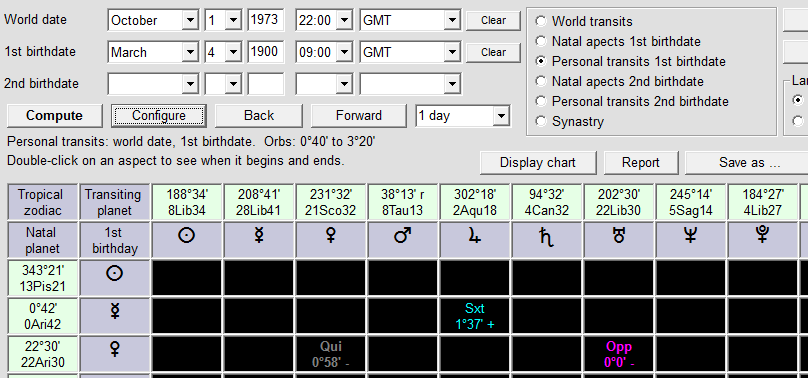Click the natal Sun symbol row header

click(x=114, y=278)
